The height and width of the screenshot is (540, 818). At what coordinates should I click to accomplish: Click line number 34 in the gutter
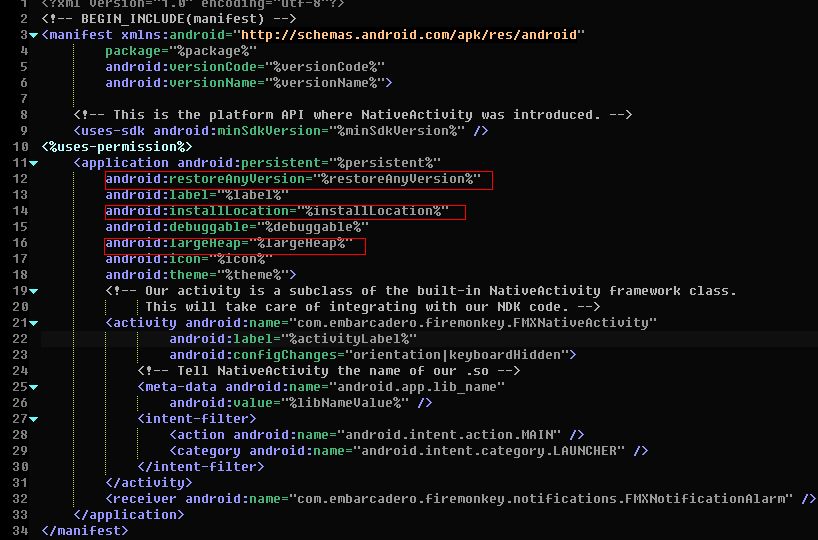(x=21, y=531)
